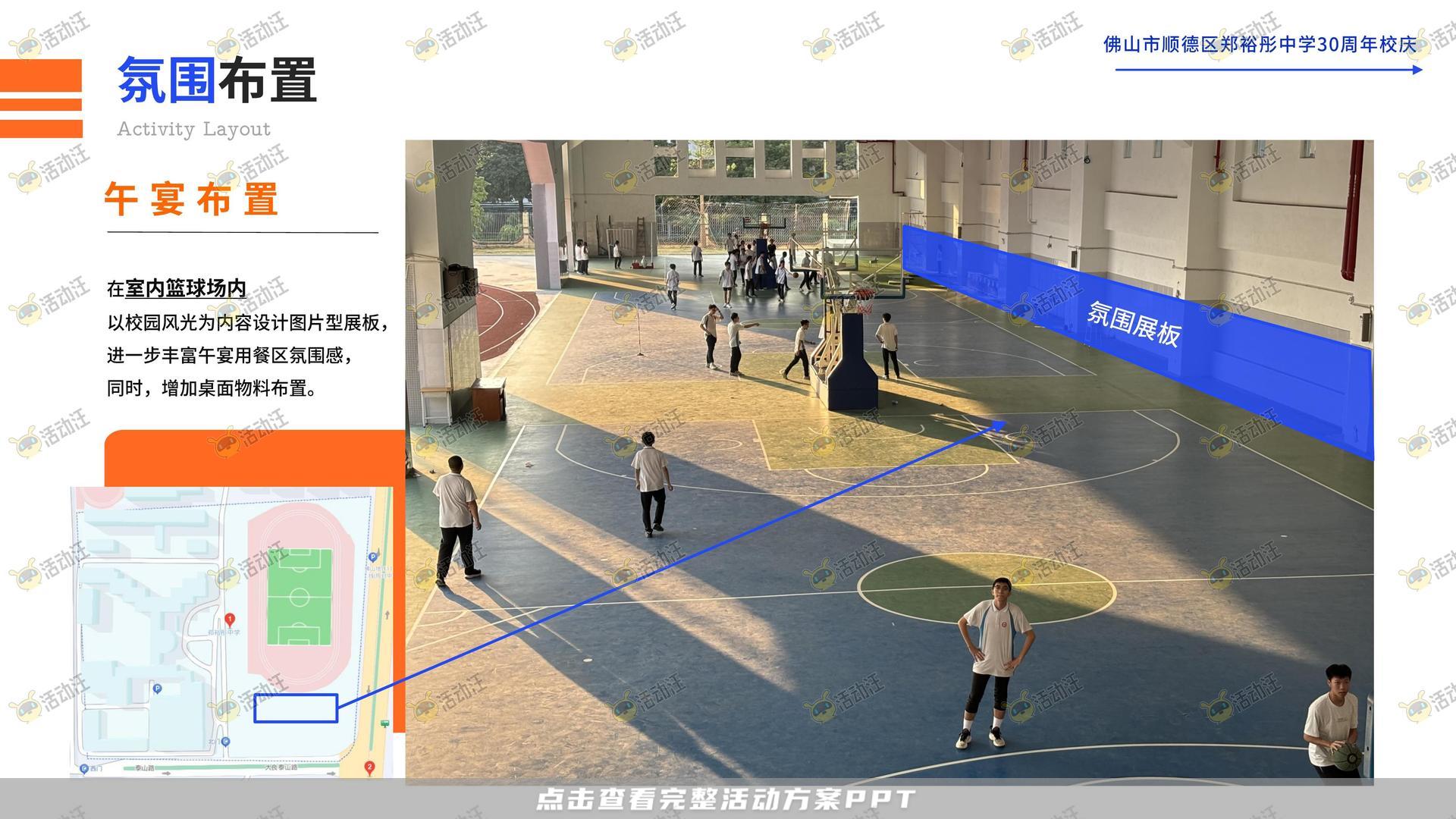Screen dimensions: 1456x819
Task: Click the blue arrowhead under the header title
Action: tap(1418, 70)
